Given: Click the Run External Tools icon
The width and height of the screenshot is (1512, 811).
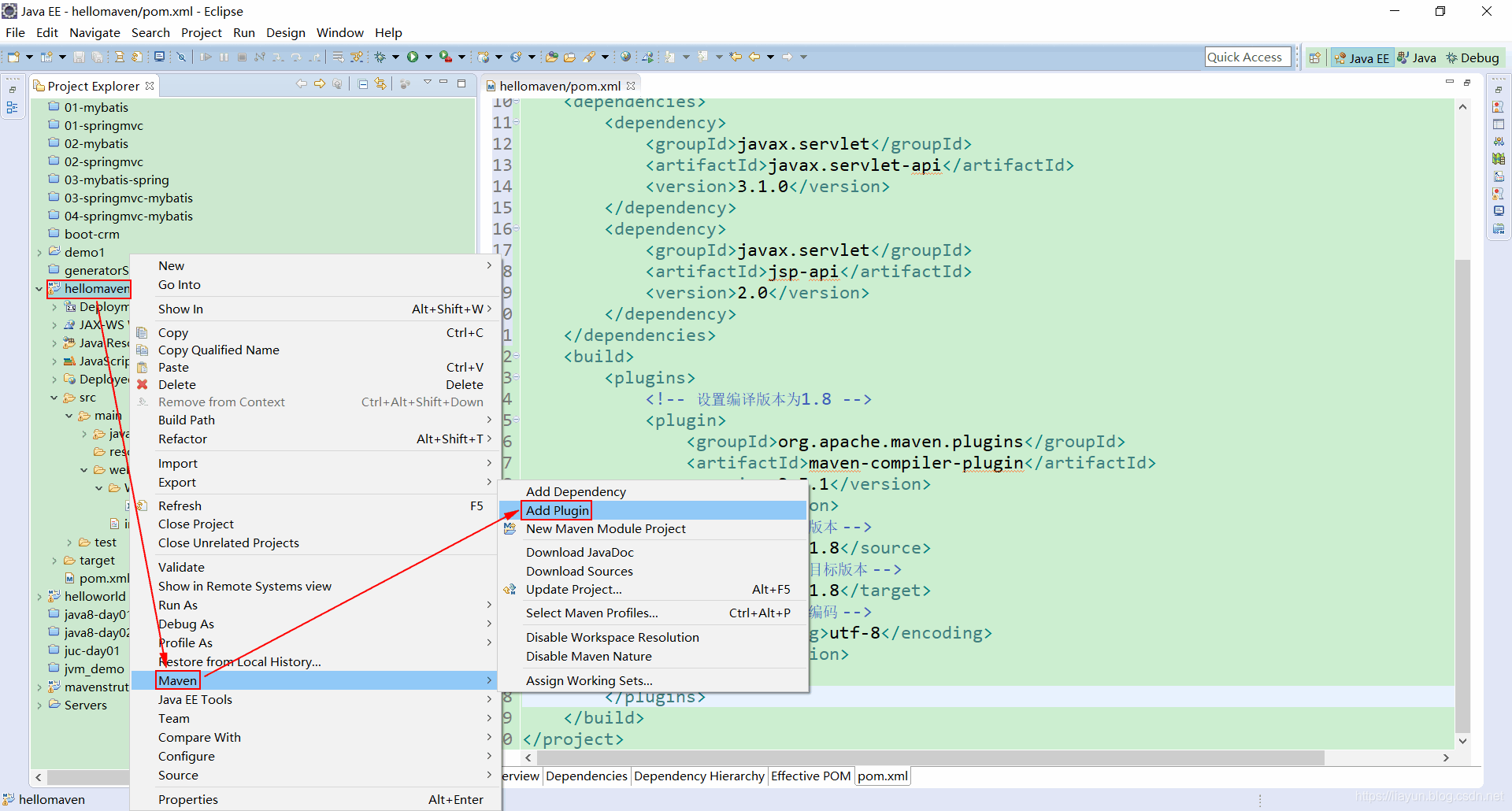Looking at the screenshot, I should [446, 57].
